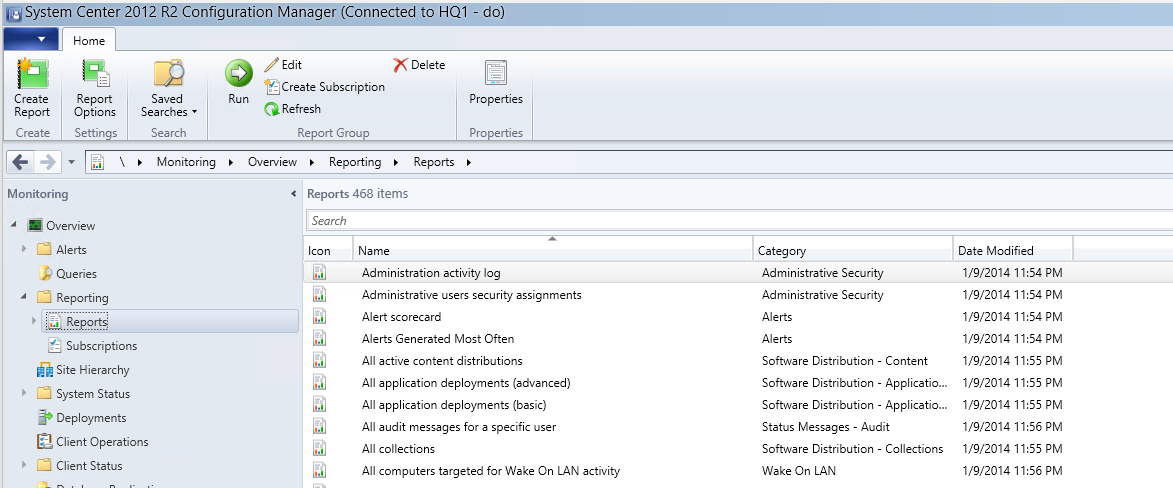Image resolution: width=1173 pixels, height=488 pixels.
Task: Select All computers targeted for Wake On LAN
Action: [x=491, y=472]
